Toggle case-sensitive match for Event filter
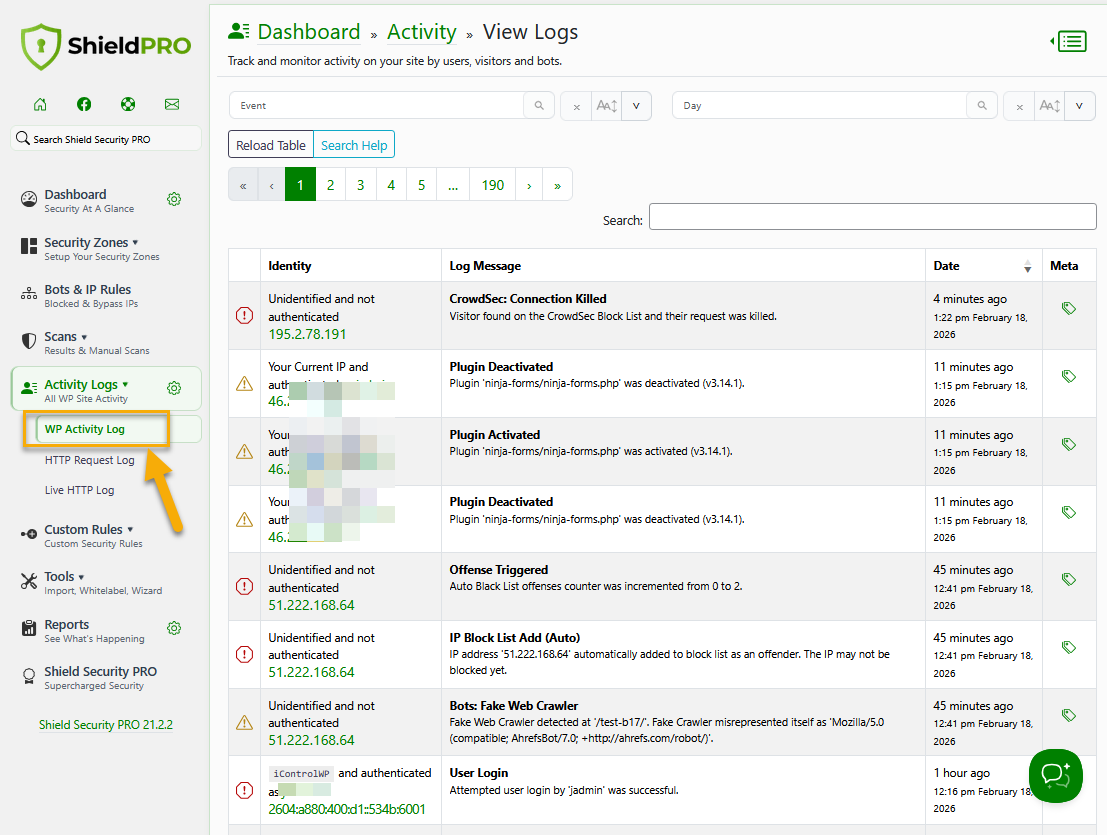The height and width of the screenshot is (835, 1107). point(606,106)
